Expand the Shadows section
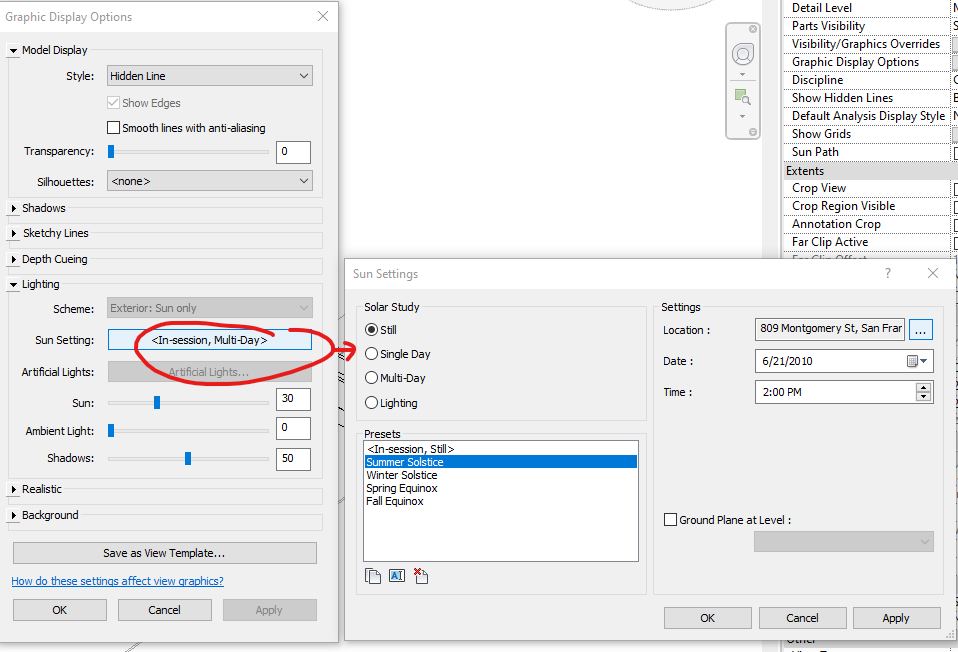The image size is (958, 652). tap(13, 208)
